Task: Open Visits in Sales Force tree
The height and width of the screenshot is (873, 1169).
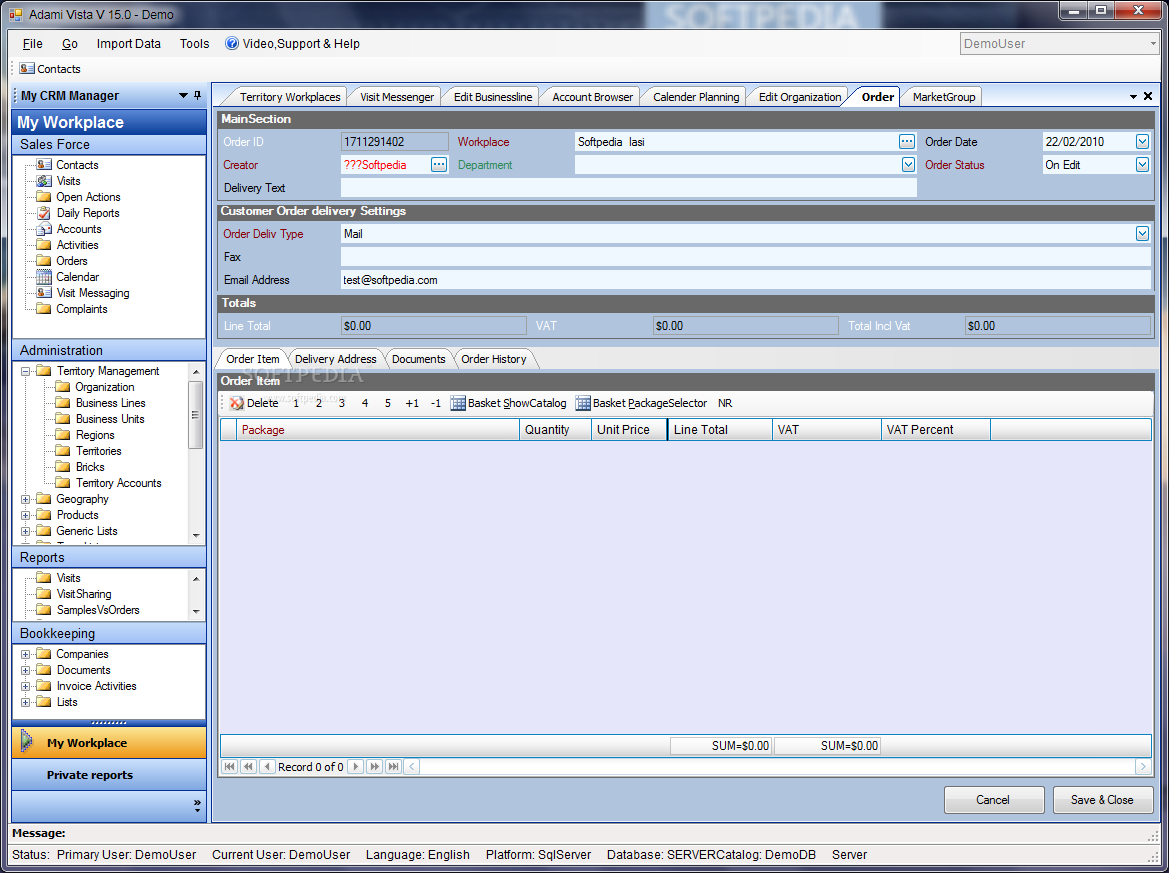Action: [68, 181]
